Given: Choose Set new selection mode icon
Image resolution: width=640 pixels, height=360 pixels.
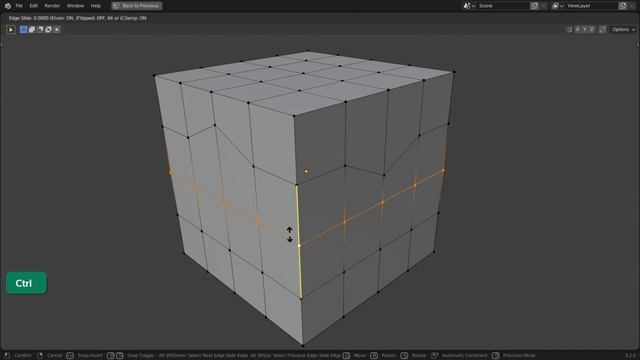Looking at the screenshot, I should tap(24, 29).
